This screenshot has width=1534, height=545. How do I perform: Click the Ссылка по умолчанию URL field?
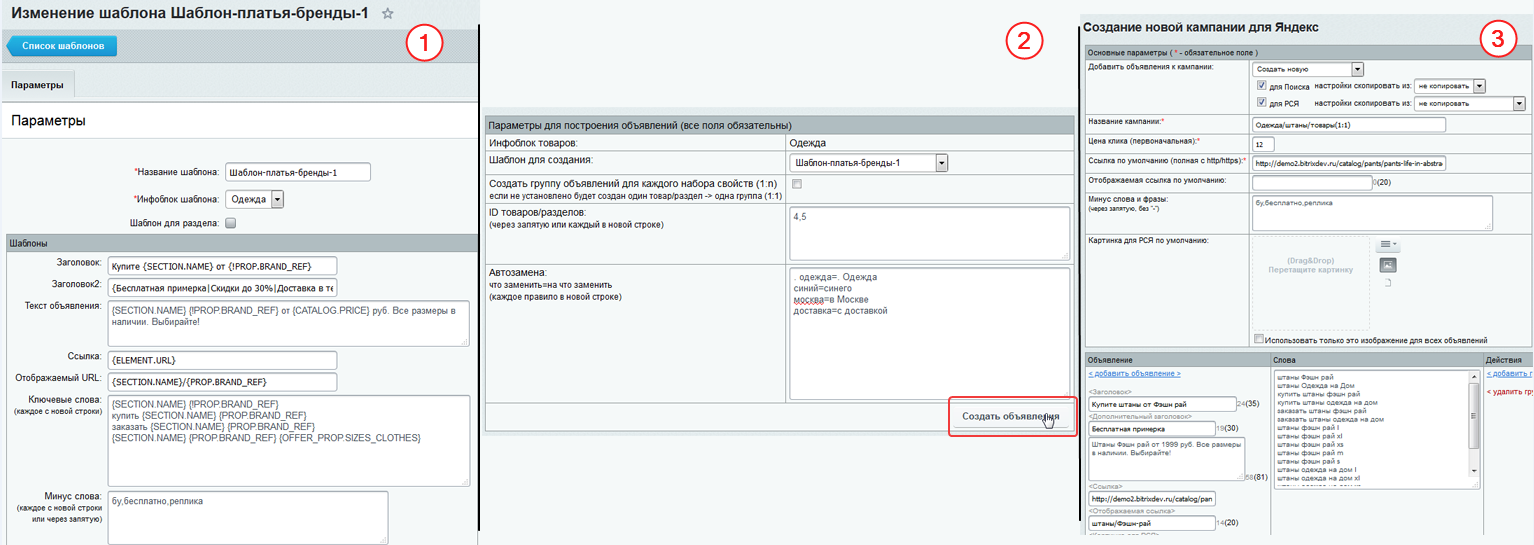pos(1349,163)
